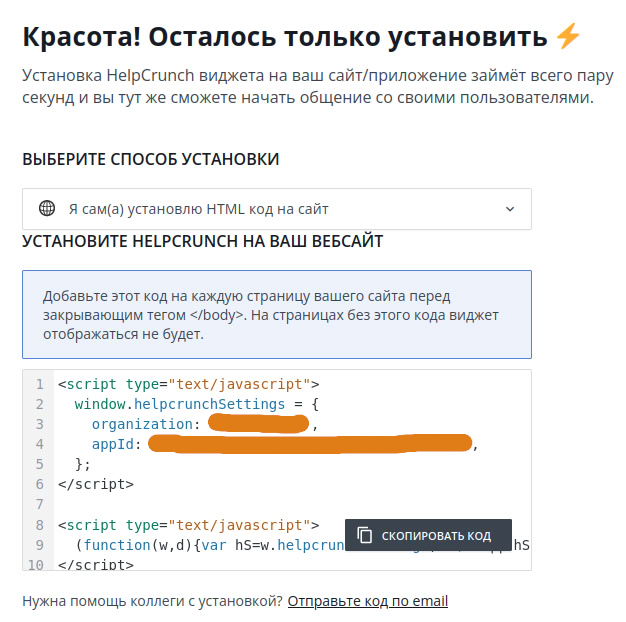Click line 6 closing script tag
Screen dimensions: 626x622
click(96, 484)
